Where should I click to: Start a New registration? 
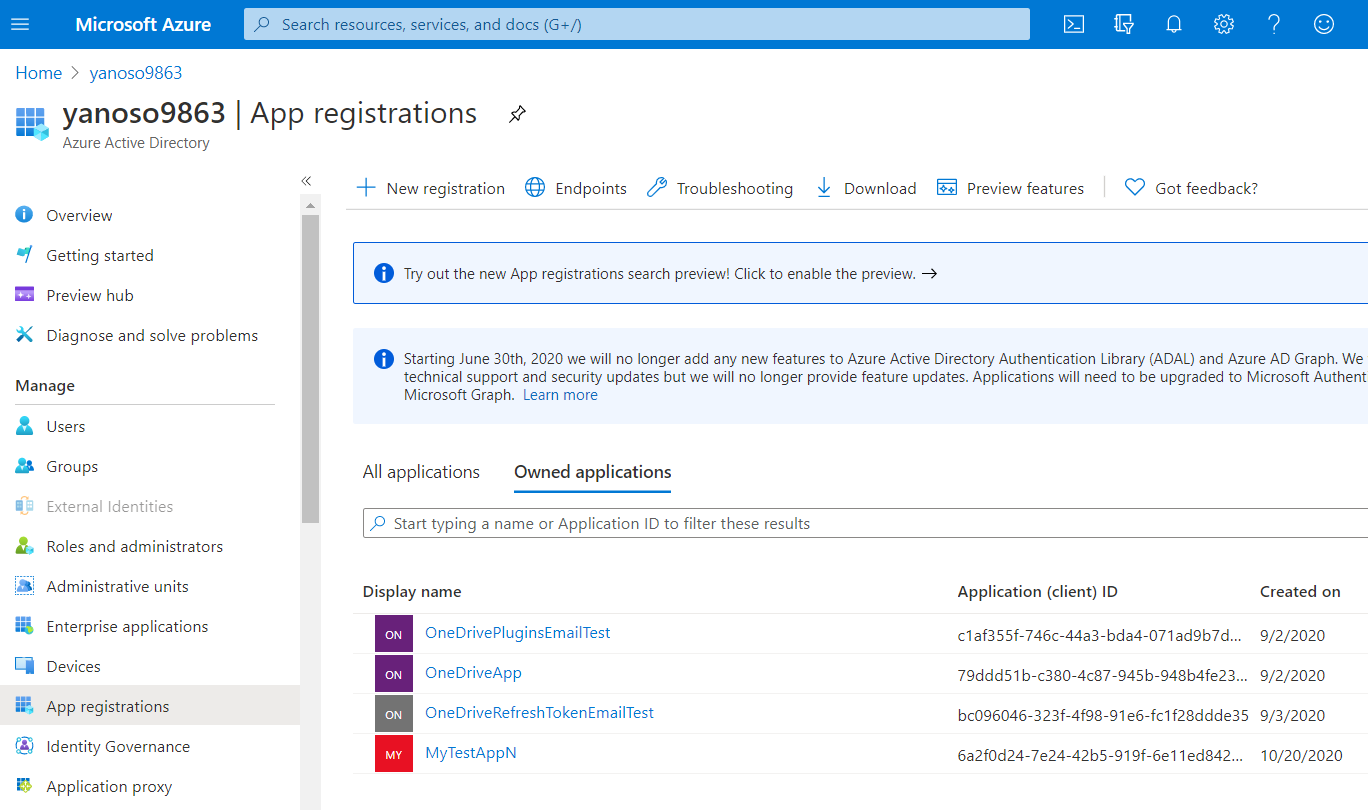(x=431, y=188)
